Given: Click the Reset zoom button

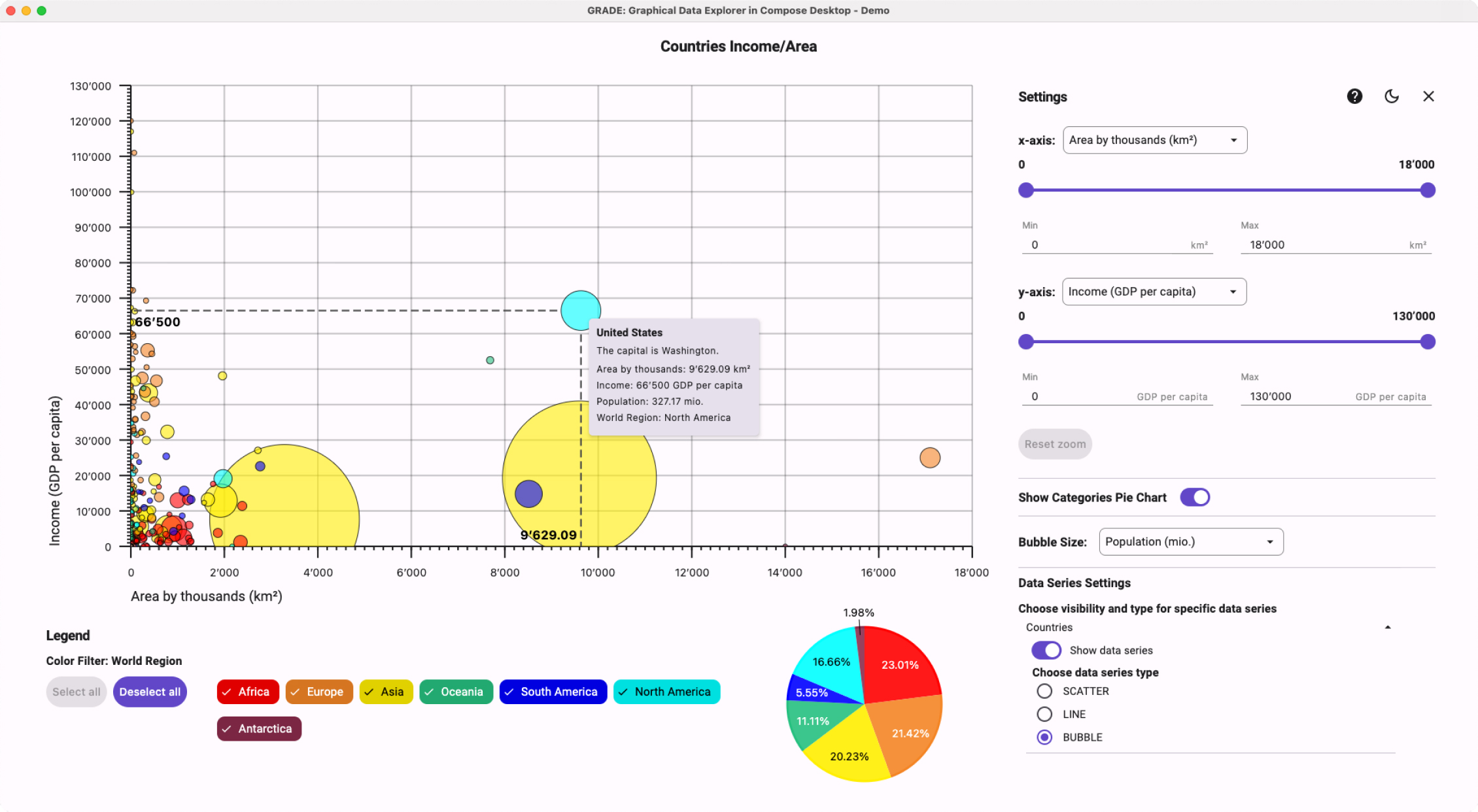Looking at the screenshot, I should tap(1055, 444).
